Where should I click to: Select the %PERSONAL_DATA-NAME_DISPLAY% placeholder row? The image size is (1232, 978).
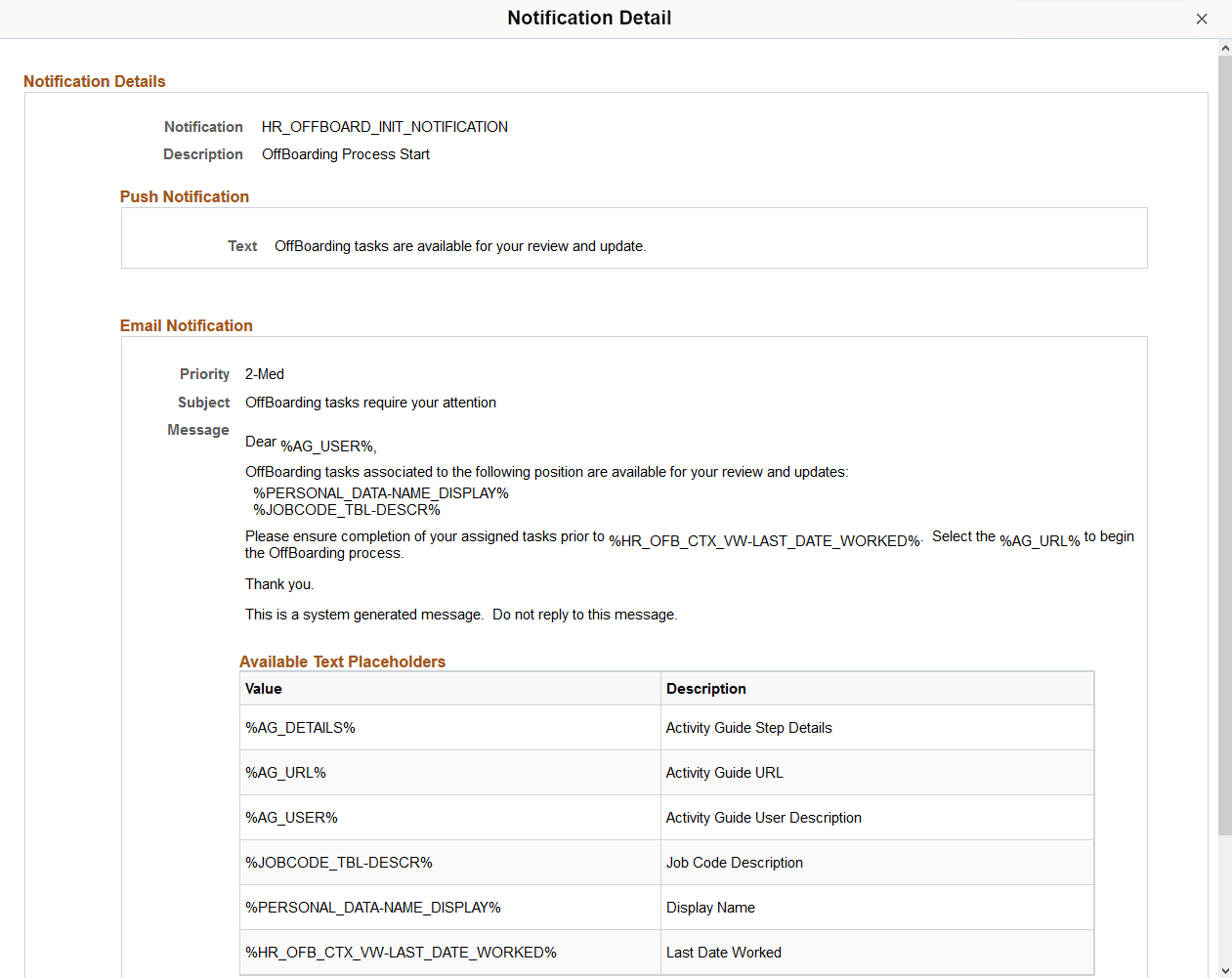tap(350, 907)
